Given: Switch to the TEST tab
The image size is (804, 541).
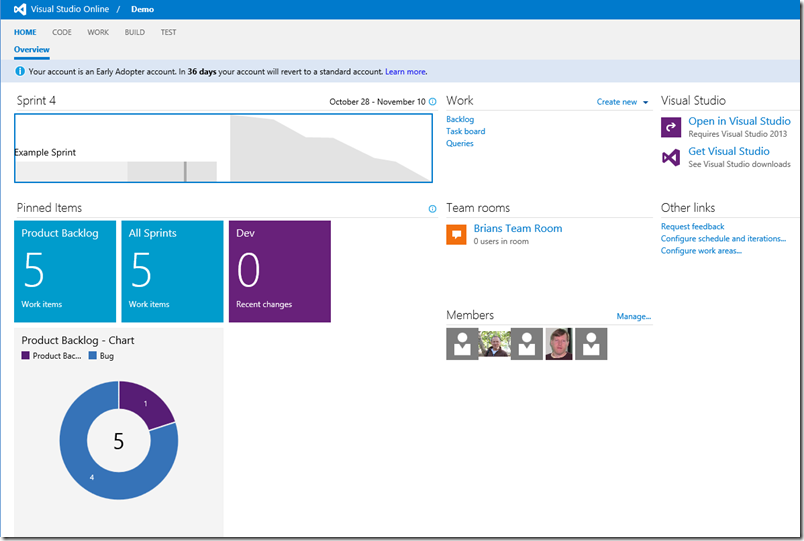Looking at the screenshot, I should point(168,32).
